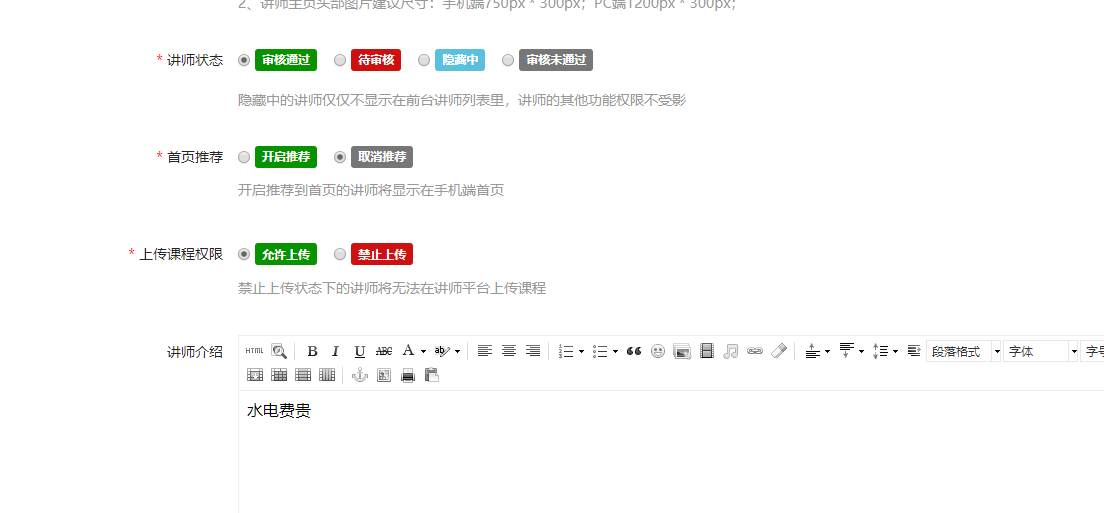Click the first table icon in second toolbar row
This screenshot has height=513, width=1104.
pos(255,375)
